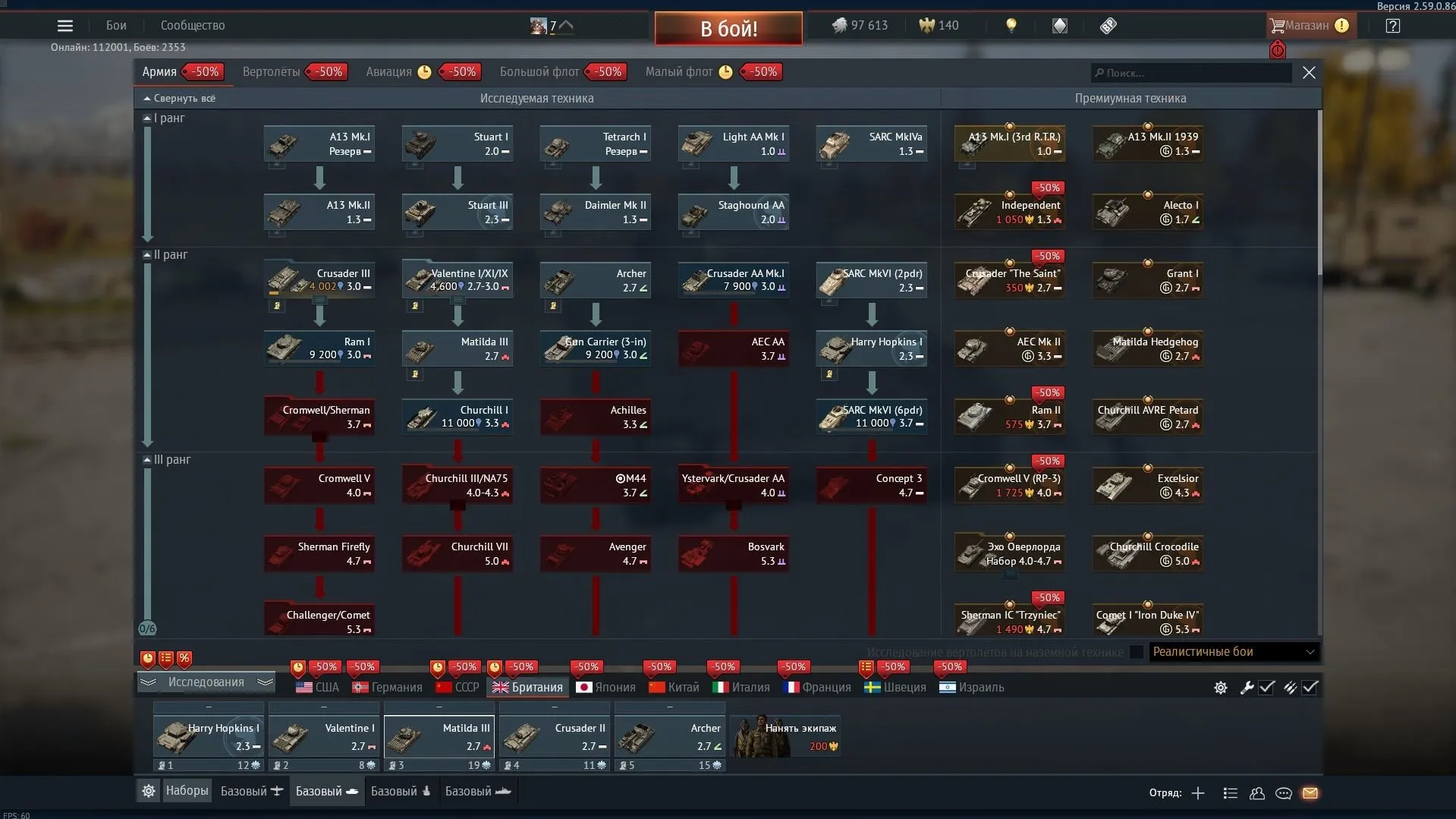Viewport: 1456px width, 819px height.
Task: Click the Поиск search field
Action: click(1191, 73)
